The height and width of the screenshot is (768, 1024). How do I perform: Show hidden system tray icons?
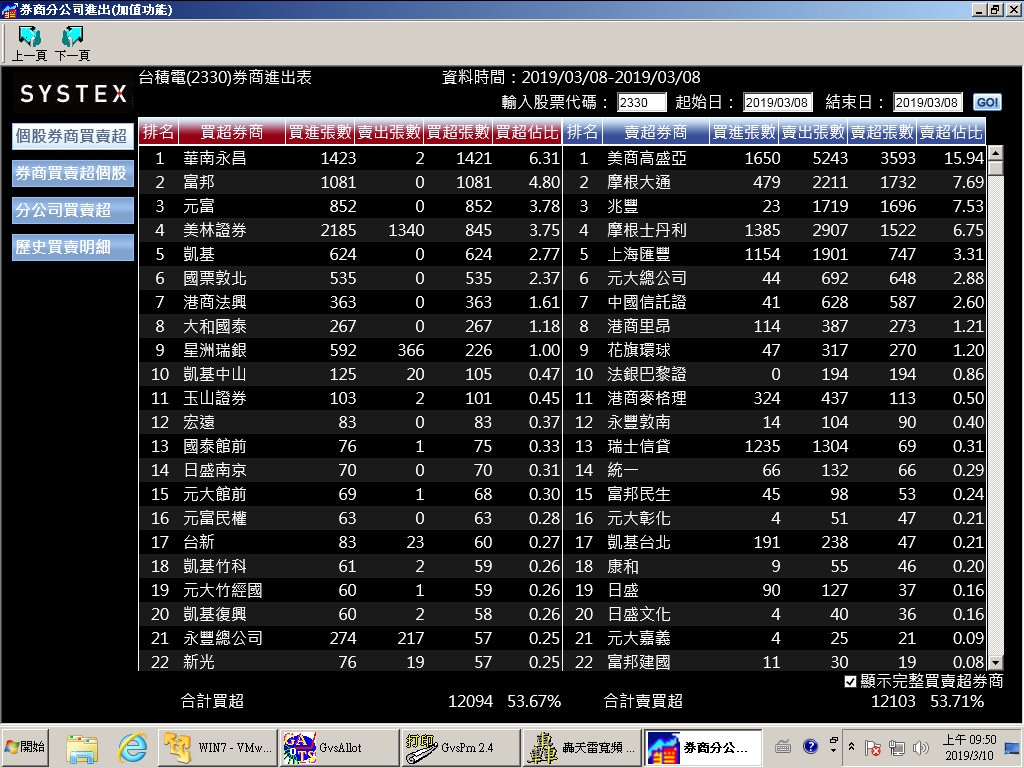851,747
